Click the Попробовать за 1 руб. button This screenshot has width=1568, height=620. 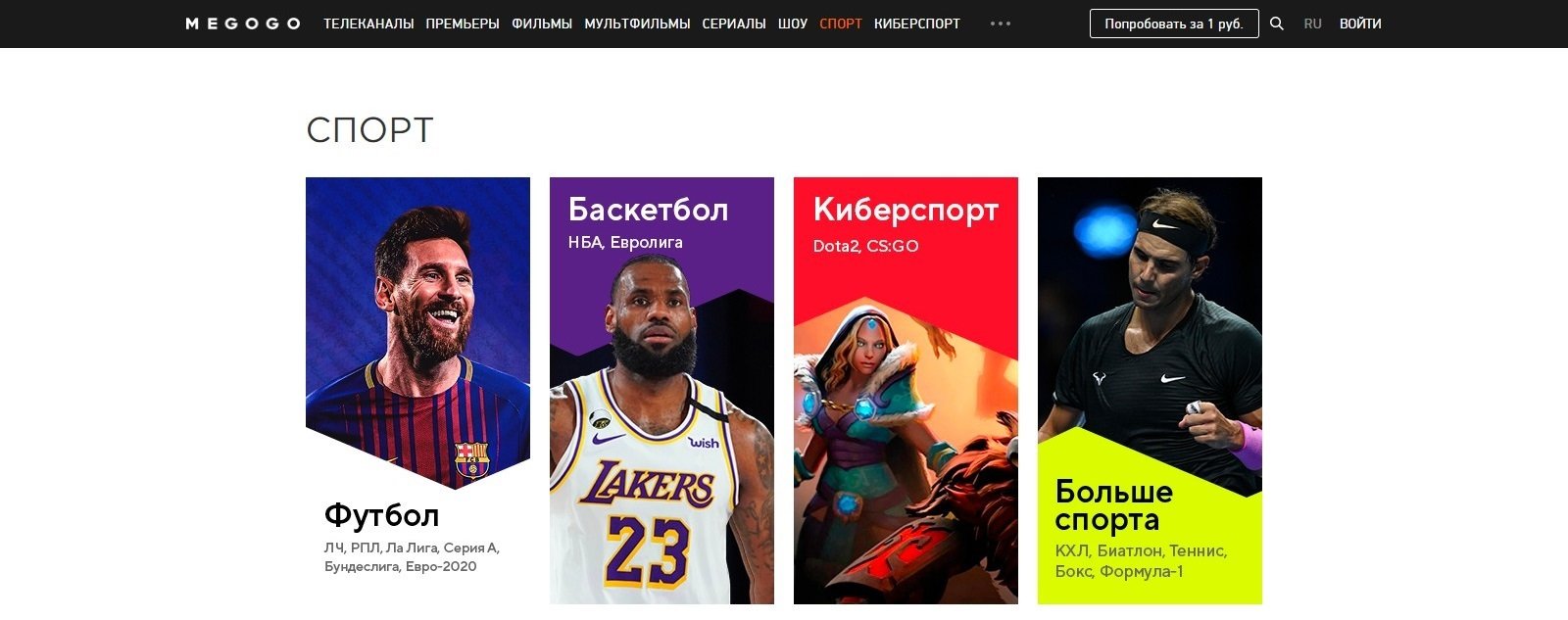[x=1174, y=24]
